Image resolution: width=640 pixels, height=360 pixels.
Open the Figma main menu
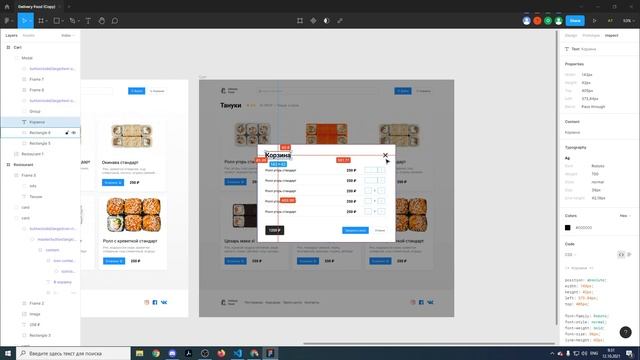click(x=7, y=20)
